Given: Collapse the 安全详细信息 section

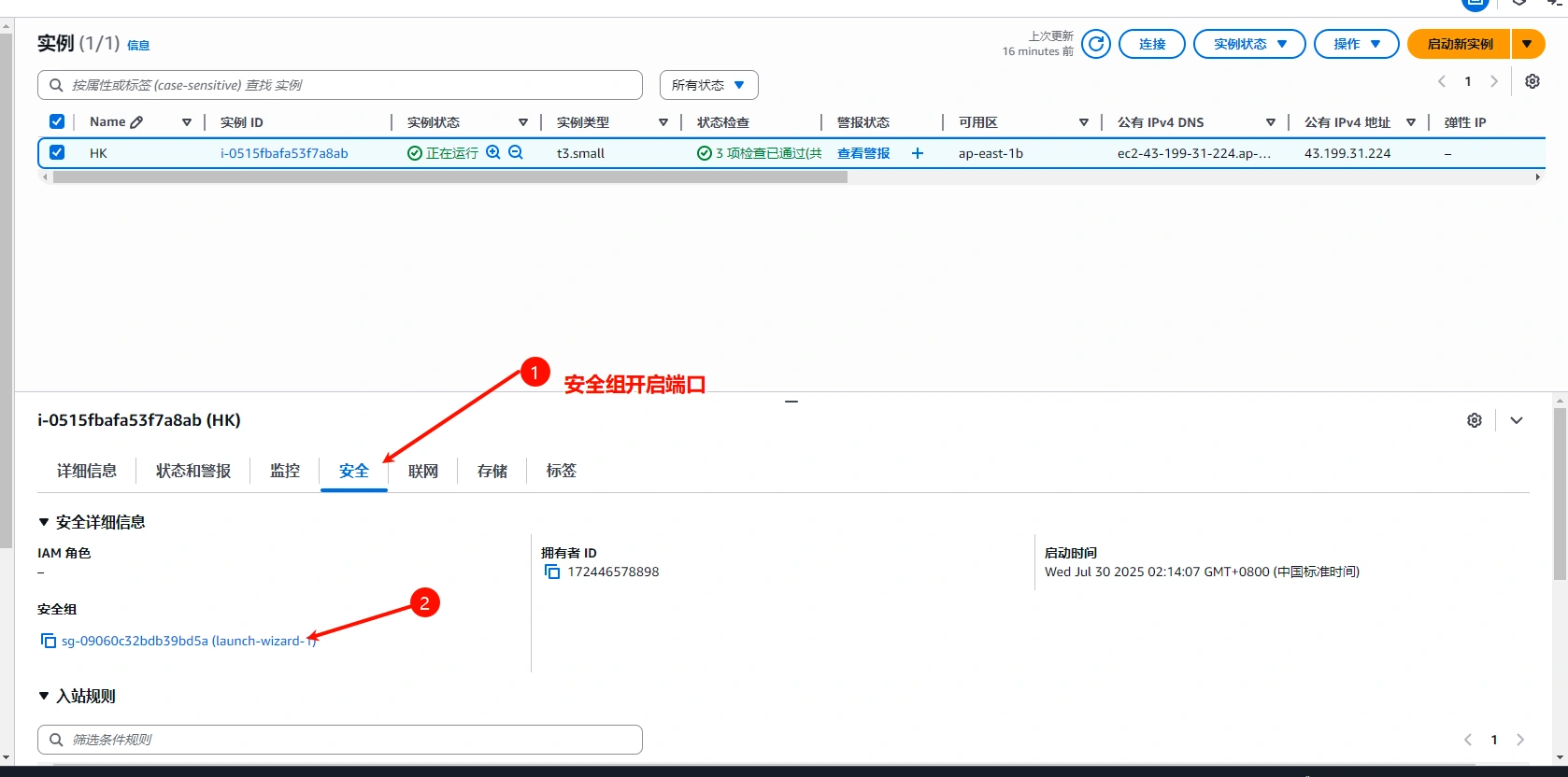Looking at the screenshot, I should (x=44, y=522).
